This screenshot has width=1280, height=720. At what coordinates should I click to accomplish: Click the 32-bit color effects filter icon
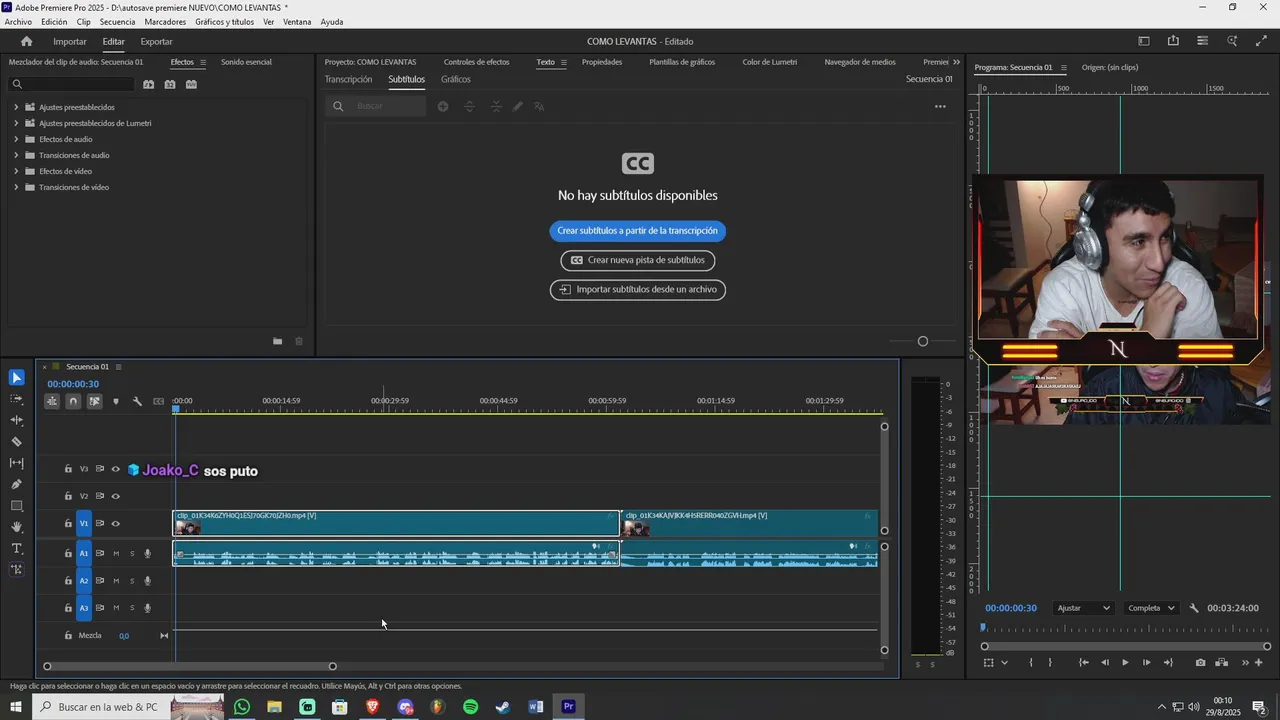170,84
